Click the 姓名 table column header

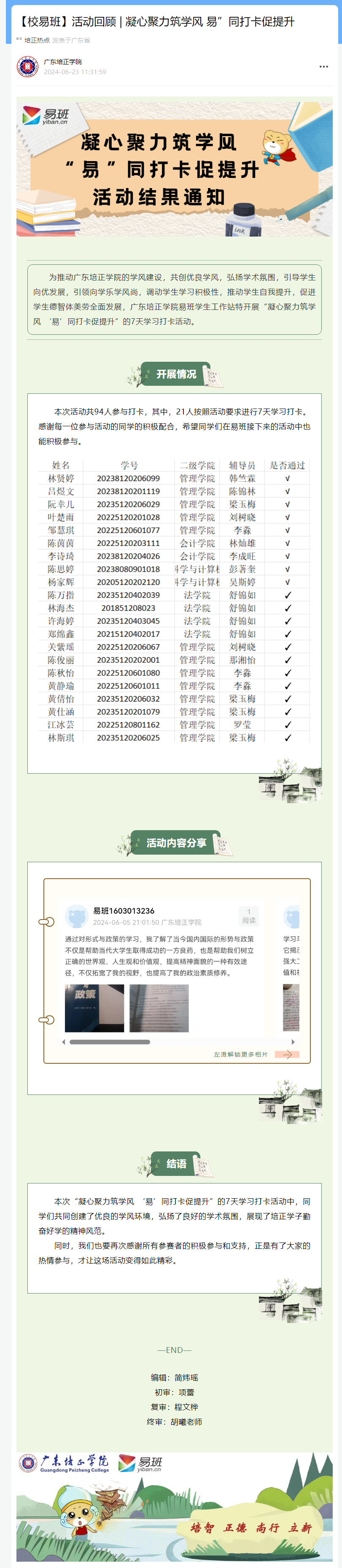tap(61, 465)
